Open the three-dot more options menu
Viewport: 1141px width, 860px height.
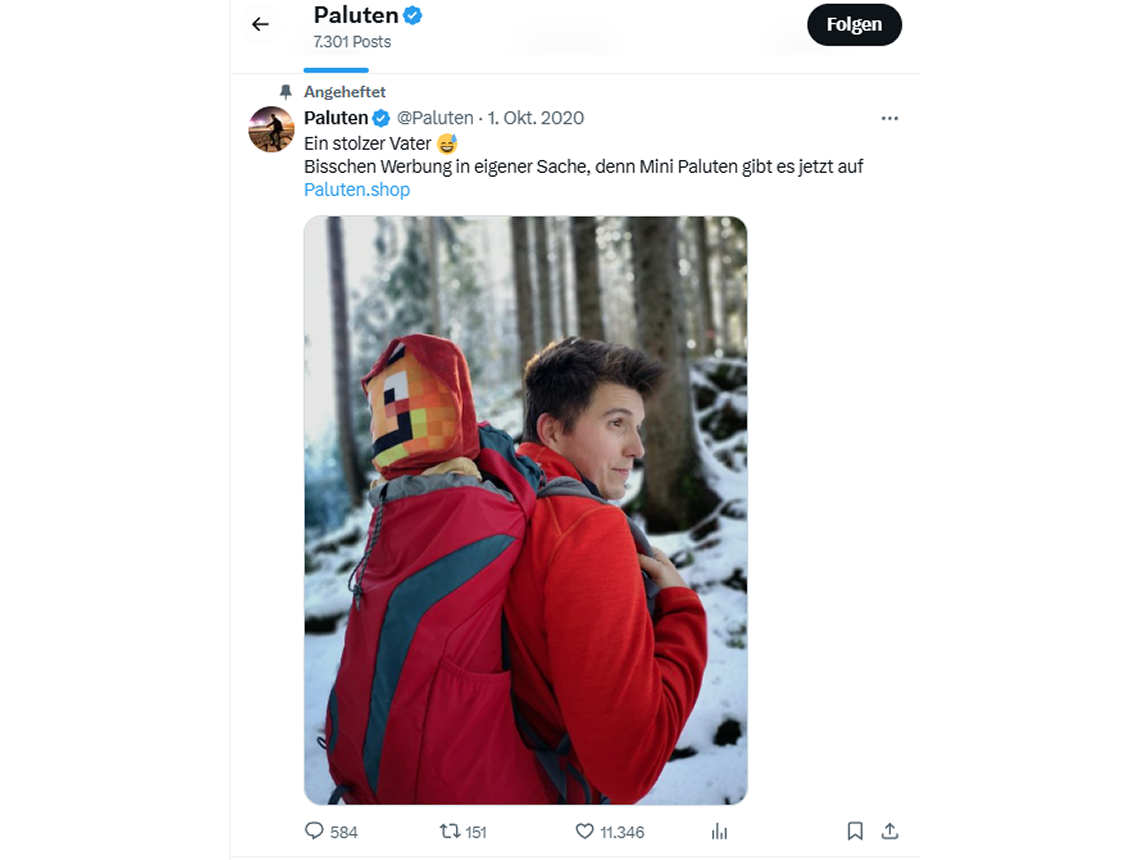pyautogui.click(x=890, y=118)
